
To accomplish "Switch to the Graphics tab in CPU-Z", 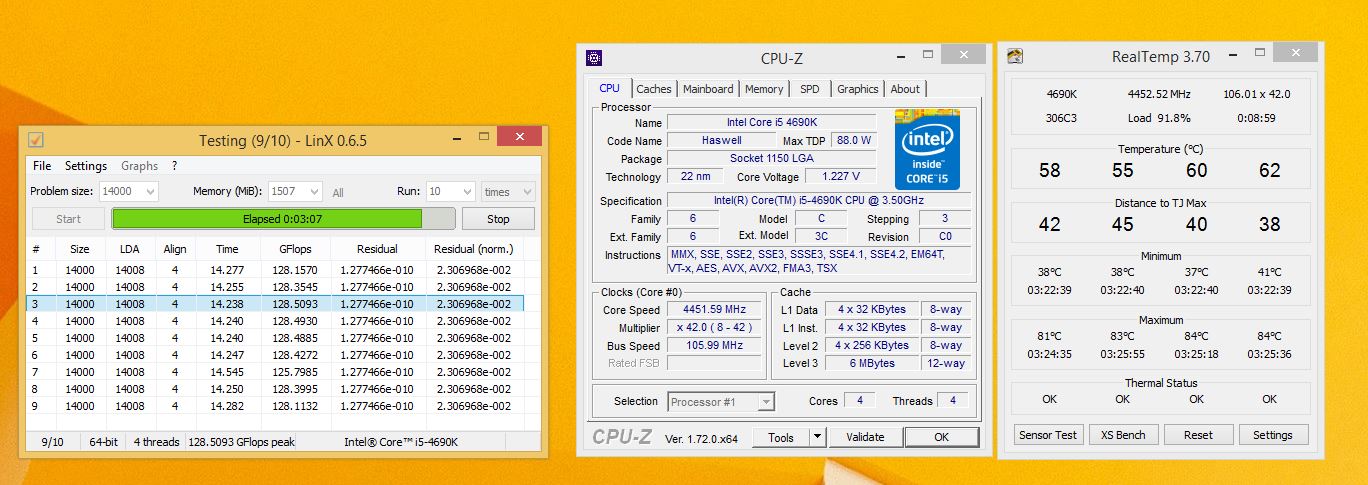I will [x=857, y=89].
